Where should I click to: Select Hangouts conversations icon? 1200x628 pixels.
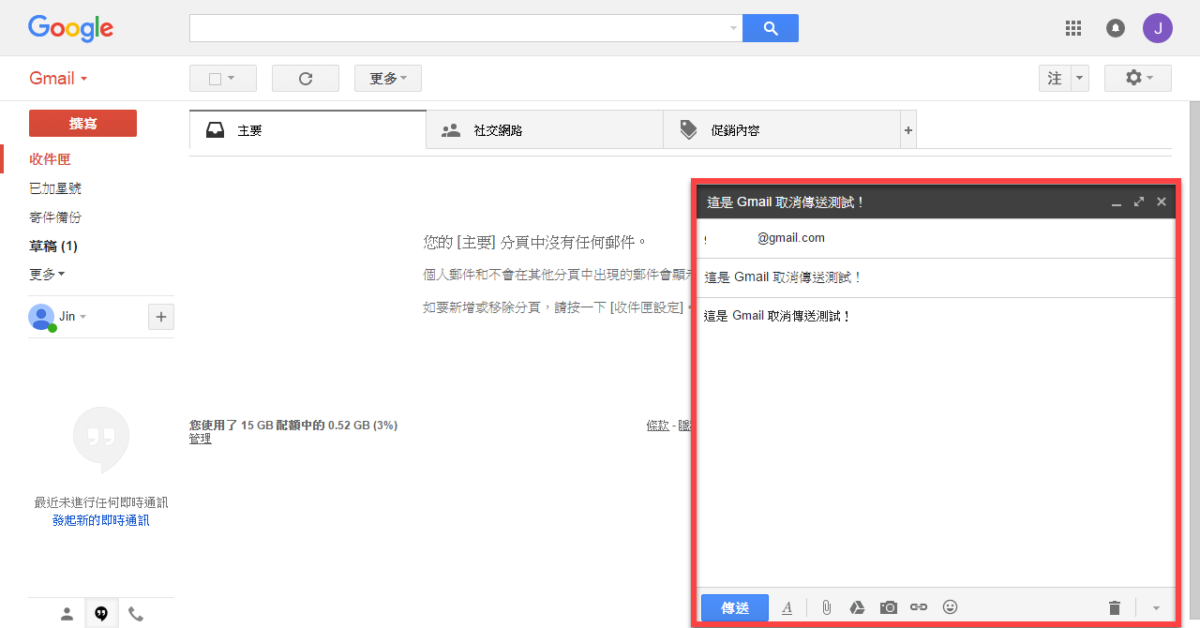coord(101,614)
